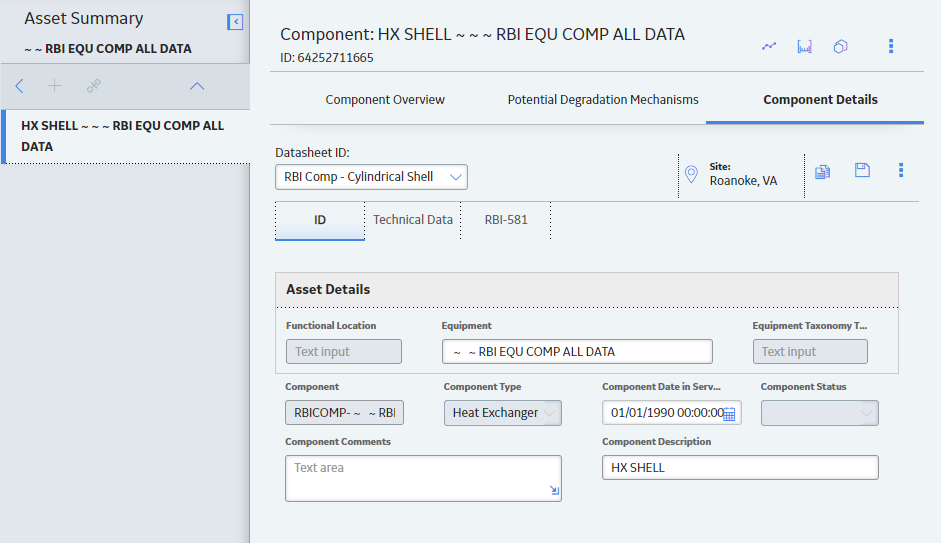Open the Datasheet ID dropdown
This screenshot has width=941, height=543.
coord(371,177)
